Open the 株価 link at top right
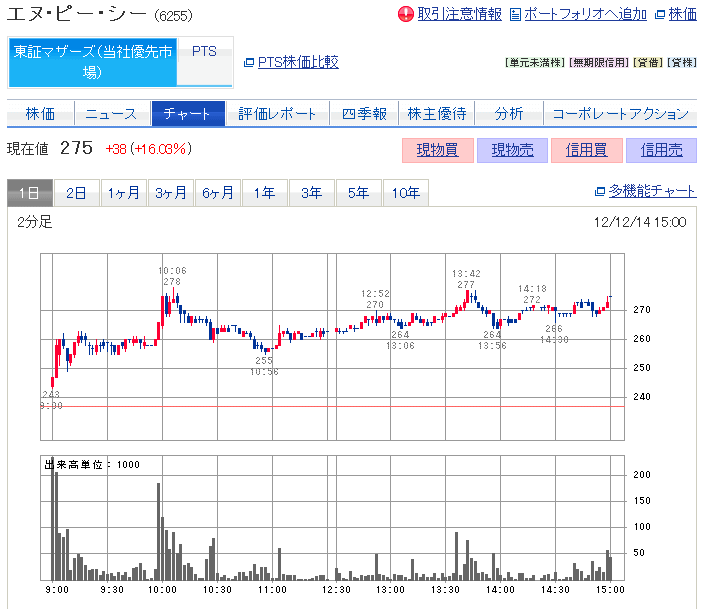Screen dimensions: 705x609 coord(683,14)
